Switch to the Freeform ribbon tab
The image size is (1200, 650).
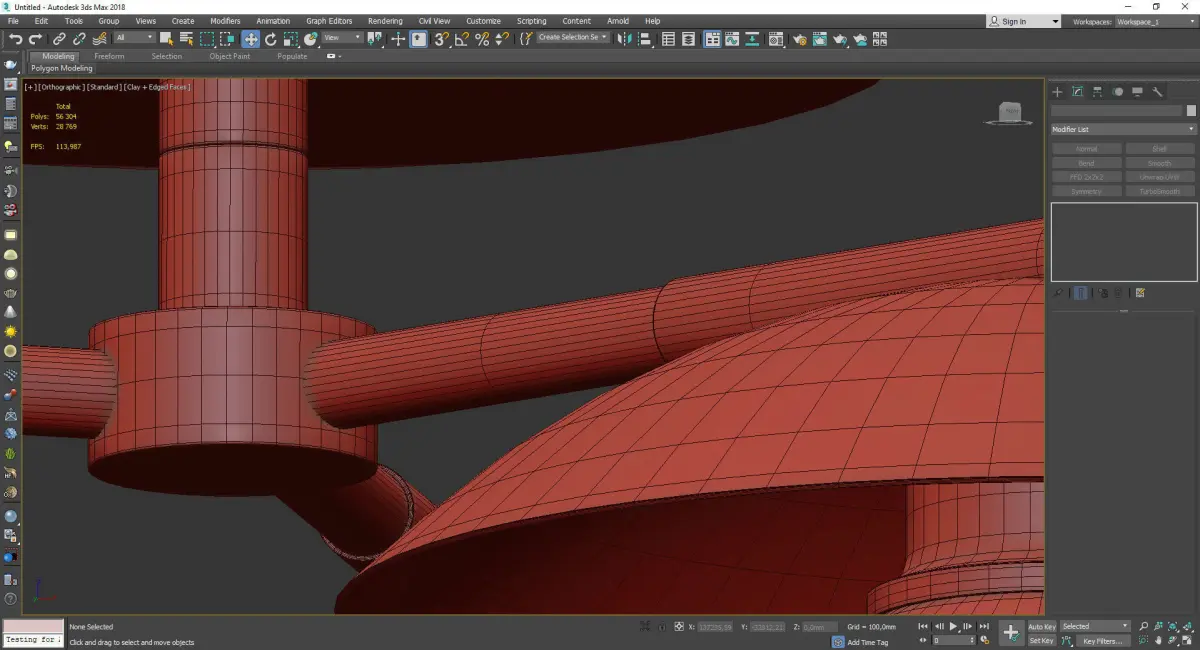pyautogui.click(x=109, y=56)
